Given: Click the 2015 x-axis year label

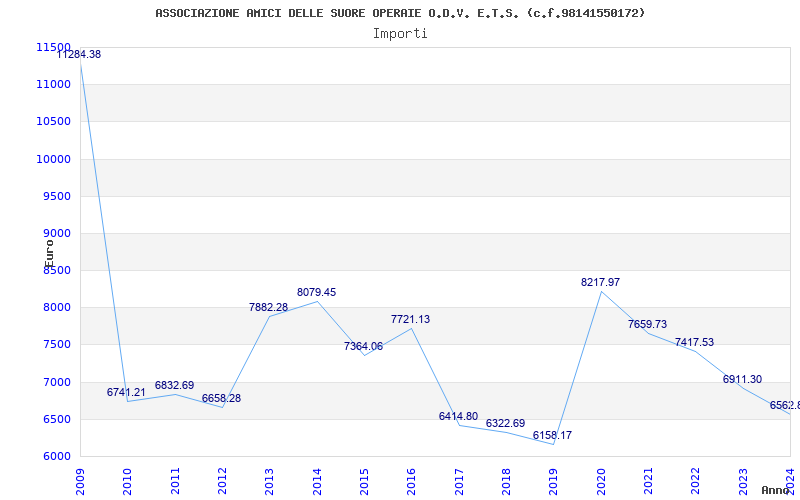Looking at the screenshot, I should [364, 482].
